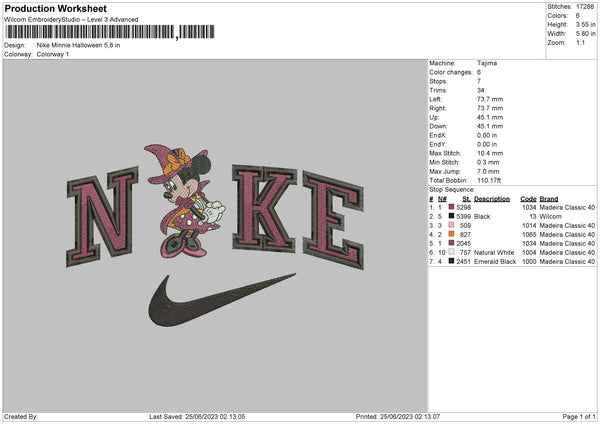
Task: Select the Nike swoosh in the design preview
Action: (222, 300)
